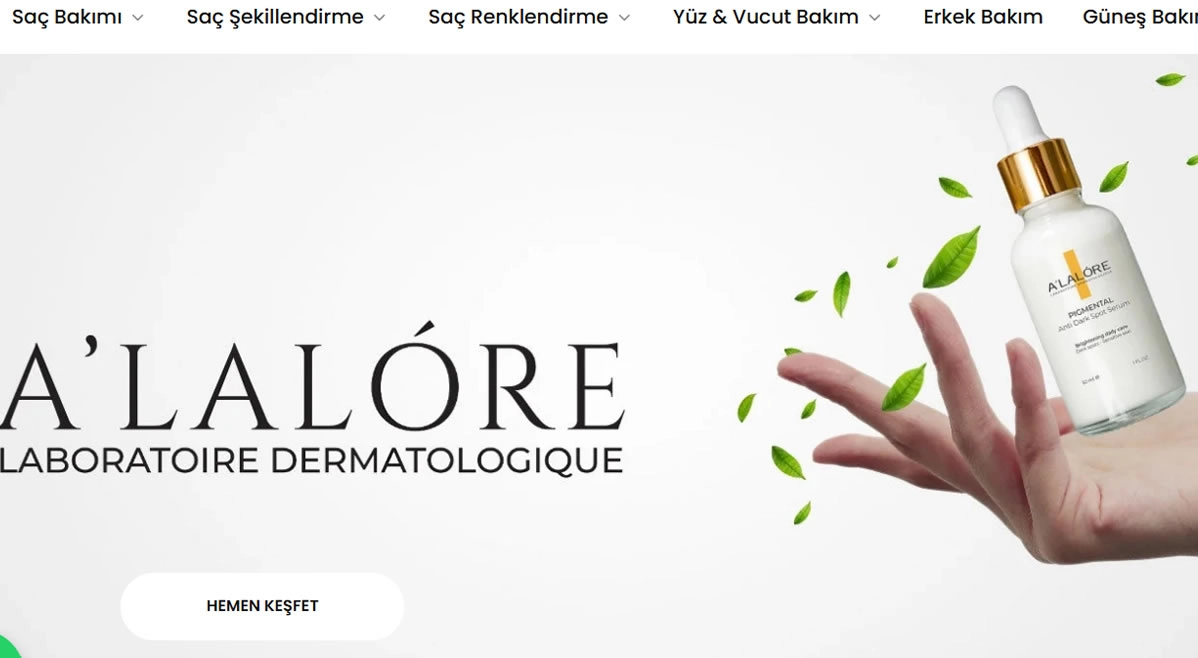Image resolution: width=1198 pixels, height=658 pixels.
Task: Expand the Saç Şekillendirme dropdown arrow
Action: coord(380,18)
